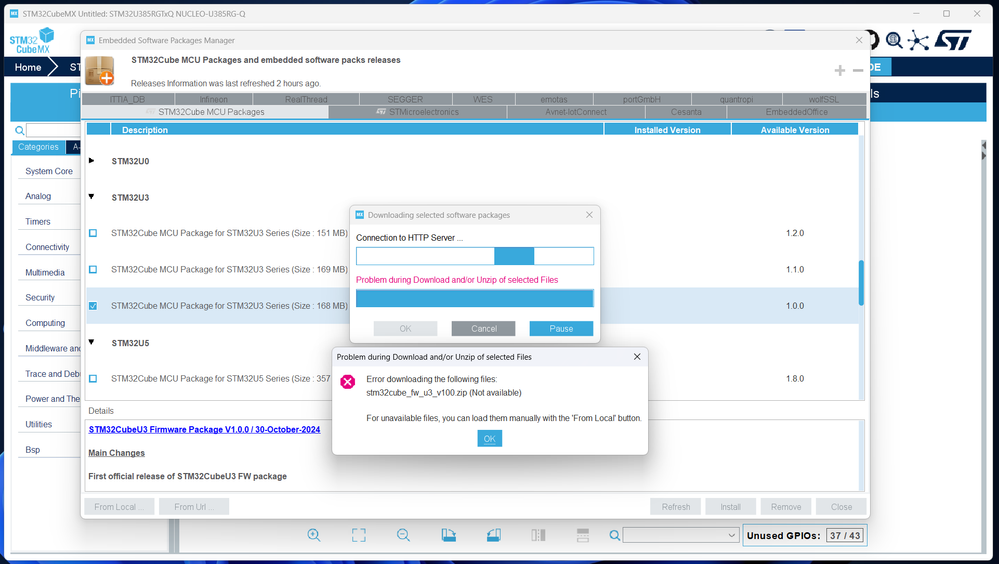The width and height of the screenshot is (999, 564).
Task: Check the STM32U3 package version 1.2.0 checkbox
Action: pos(93,233)
